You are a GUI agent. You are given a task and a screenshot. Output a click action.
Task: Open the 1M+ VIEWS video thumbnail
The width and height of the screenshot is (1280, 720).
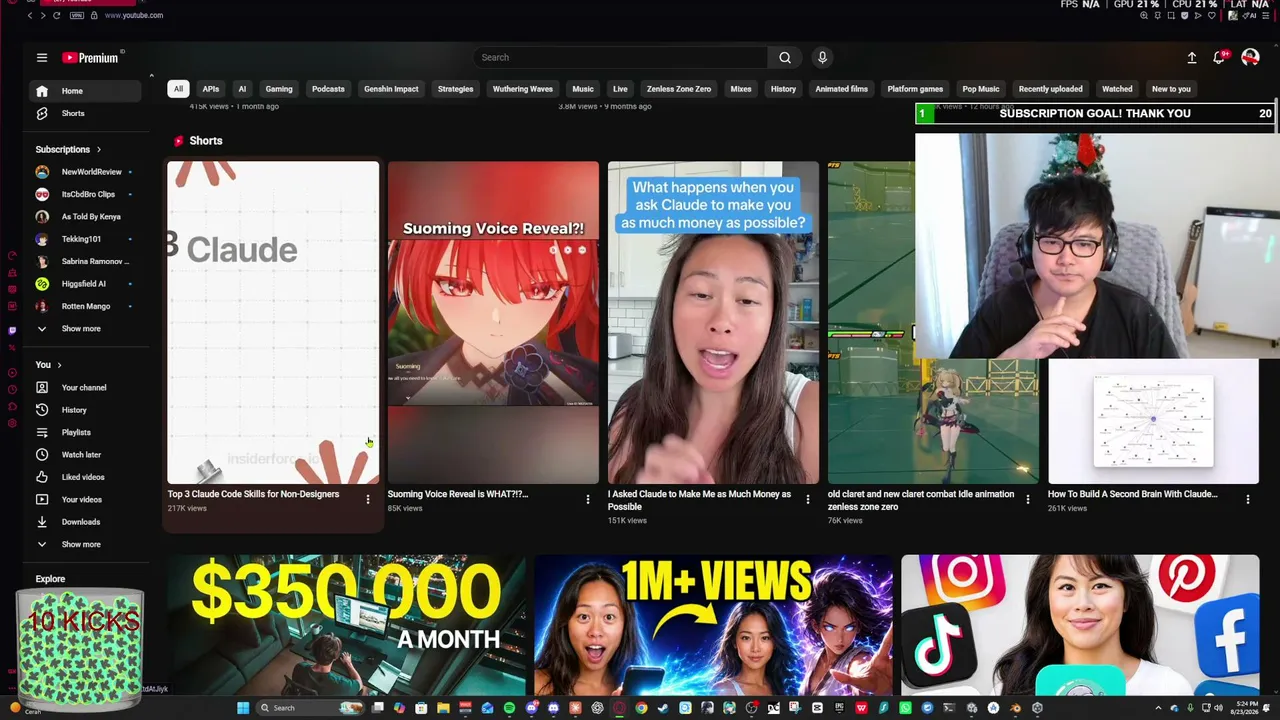click(x=713, y=625)
